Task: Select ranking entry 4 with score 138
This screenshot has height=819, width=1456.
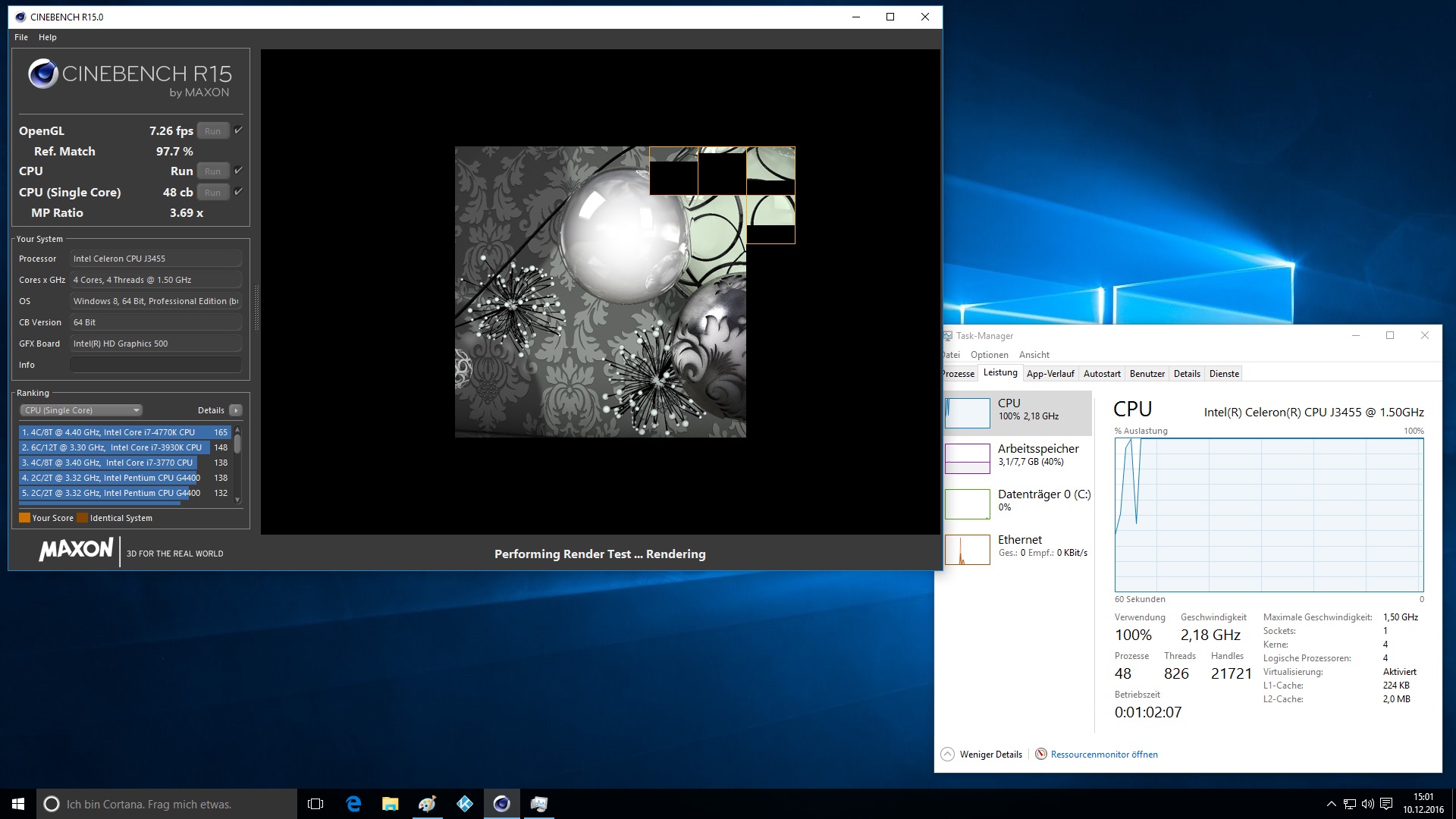Action: click(125, 478)
